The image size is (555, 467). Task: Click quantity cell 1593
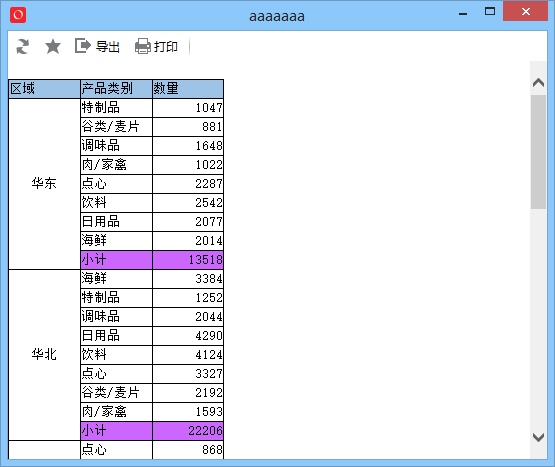pos(188,412)
